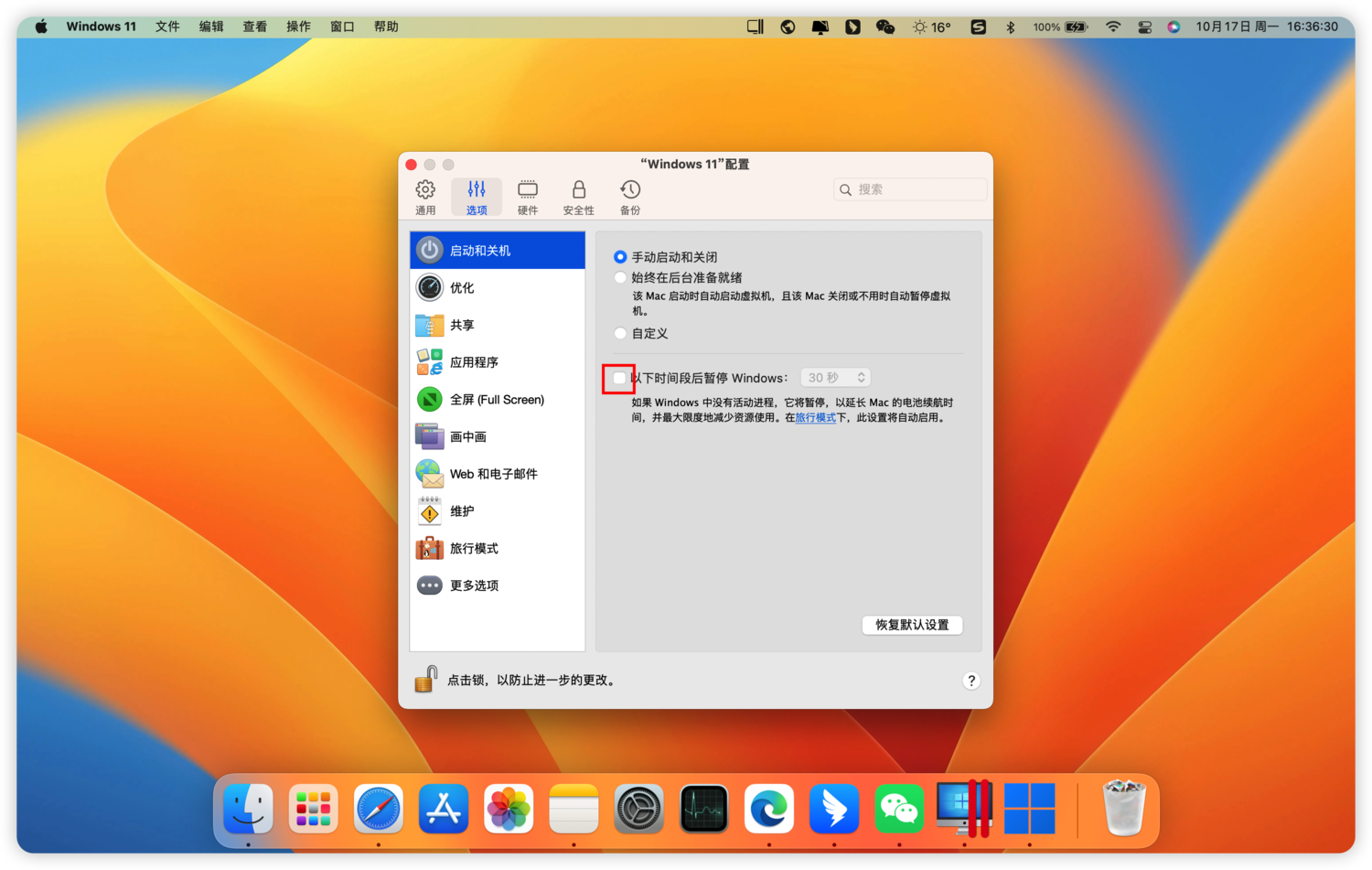The height and width of the screenshot is (870, 1372).
Task: Launch Safari from the Dock
Action: click(x=378, y=809)
